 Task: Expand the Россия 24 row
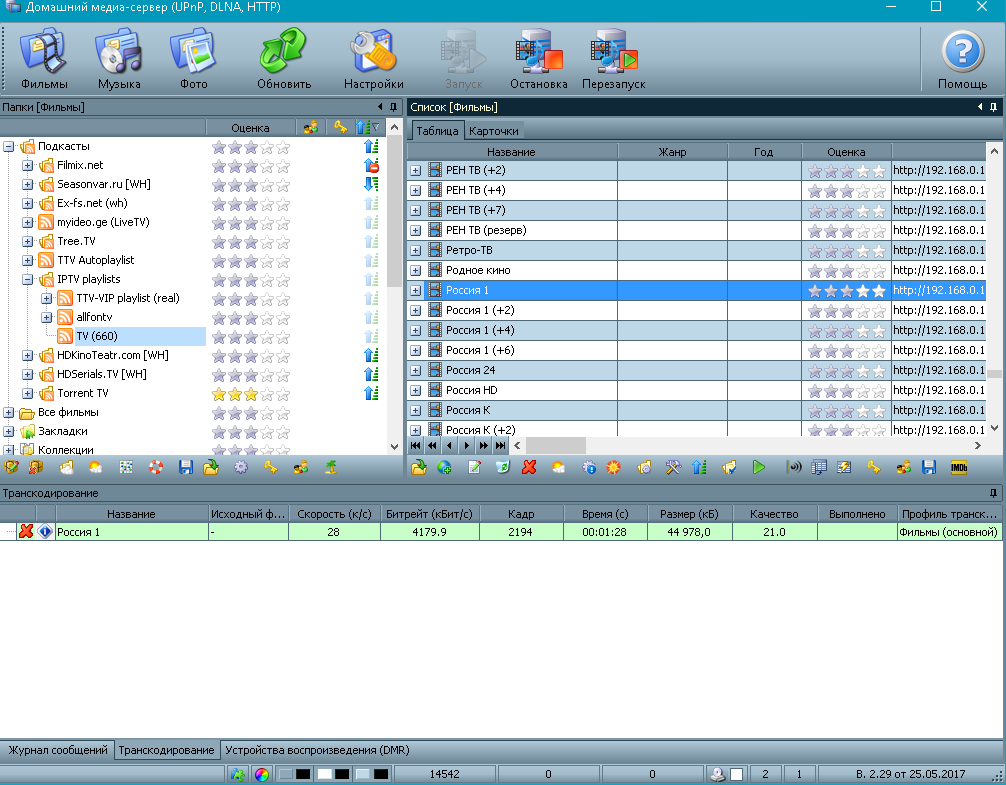(x=416, y=370)
